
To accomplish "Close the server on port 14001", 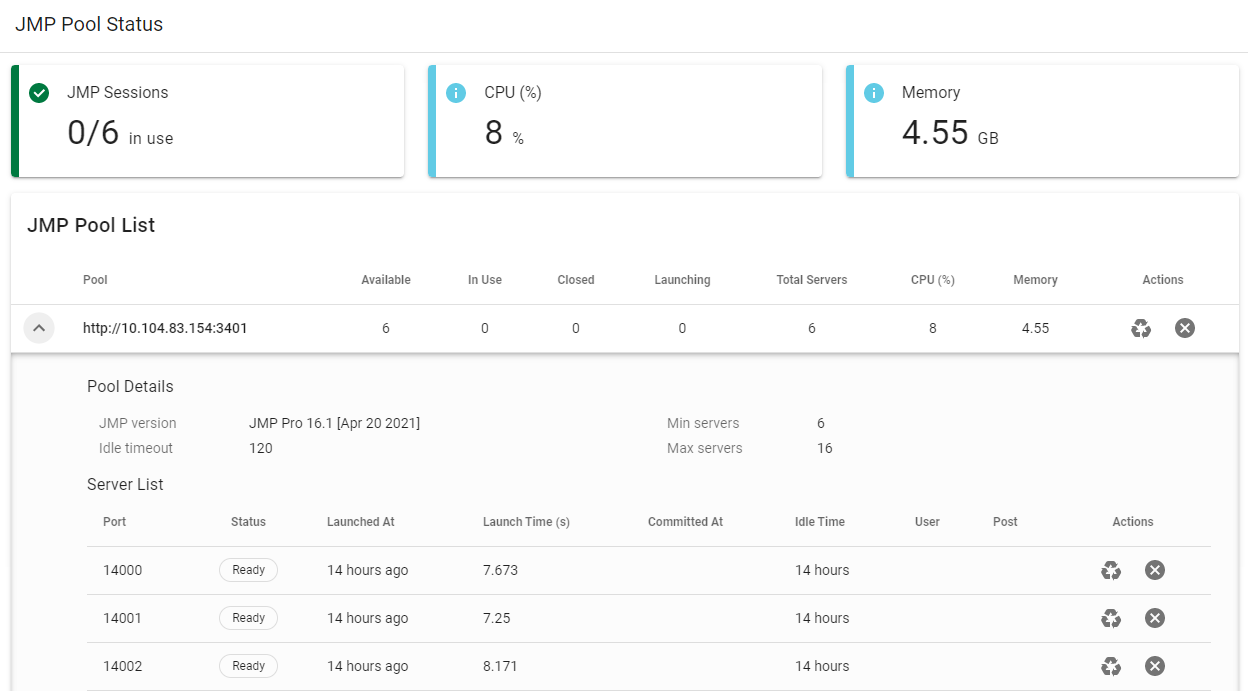I will 1155,618.
